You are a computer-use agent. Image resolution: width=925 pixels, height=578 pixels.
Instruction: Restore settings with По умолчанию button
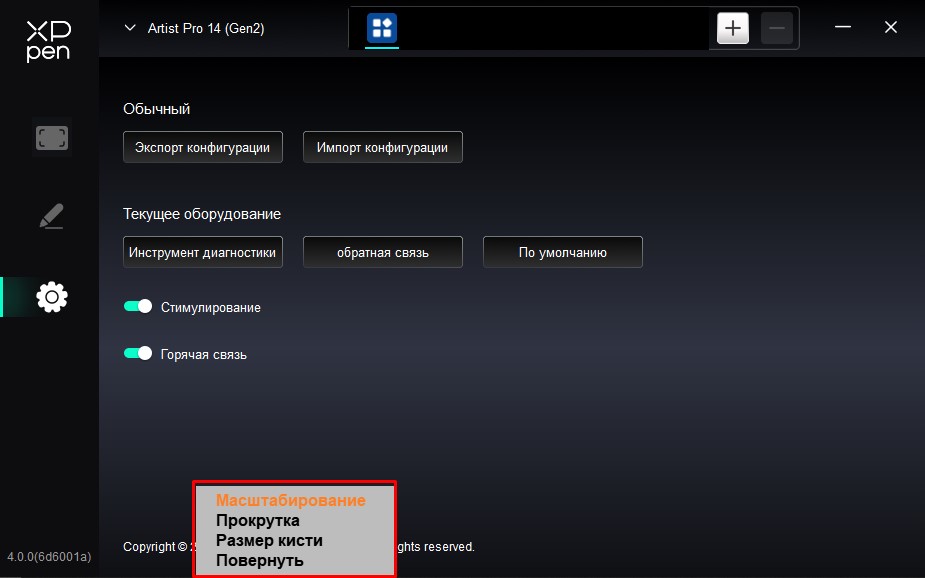pos(563,252)
